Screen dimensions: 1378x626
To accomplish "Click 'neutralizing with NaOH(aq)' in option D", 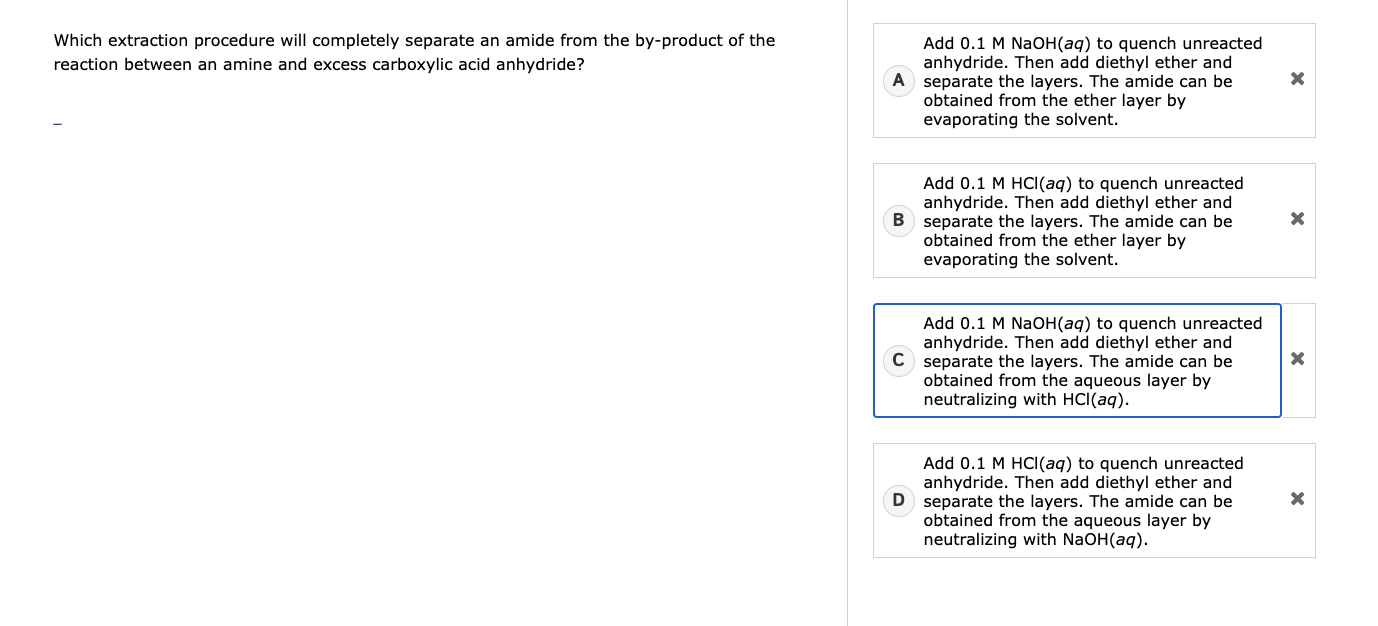I will (1035, 540).
